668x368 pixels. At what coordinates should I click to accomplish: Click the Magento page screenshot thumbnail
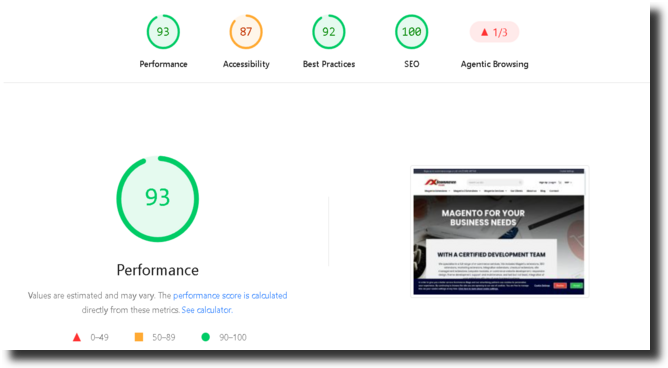point(499,231)
